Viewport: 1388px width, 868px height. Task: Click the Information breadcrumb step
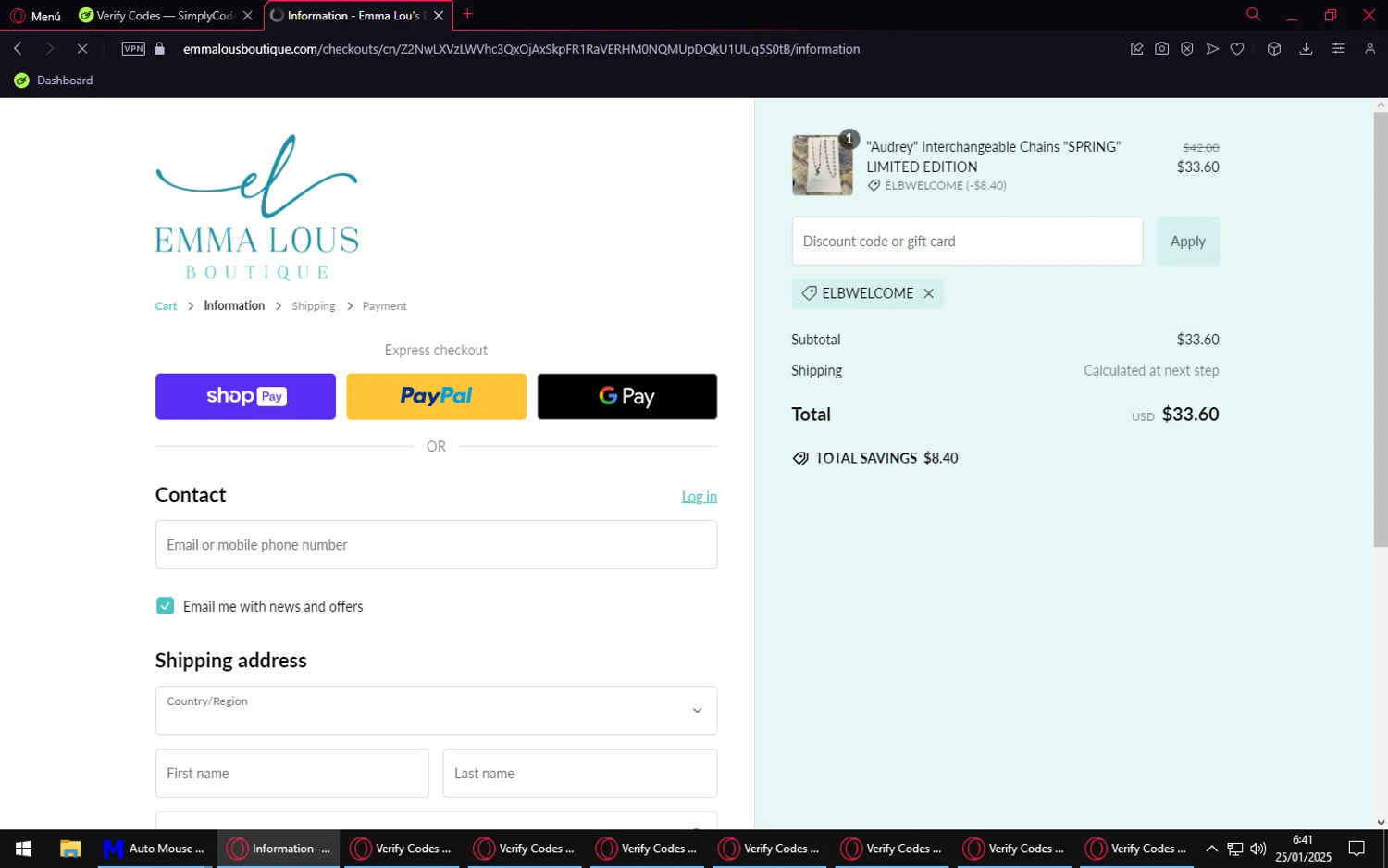click(x=234, y=305)
